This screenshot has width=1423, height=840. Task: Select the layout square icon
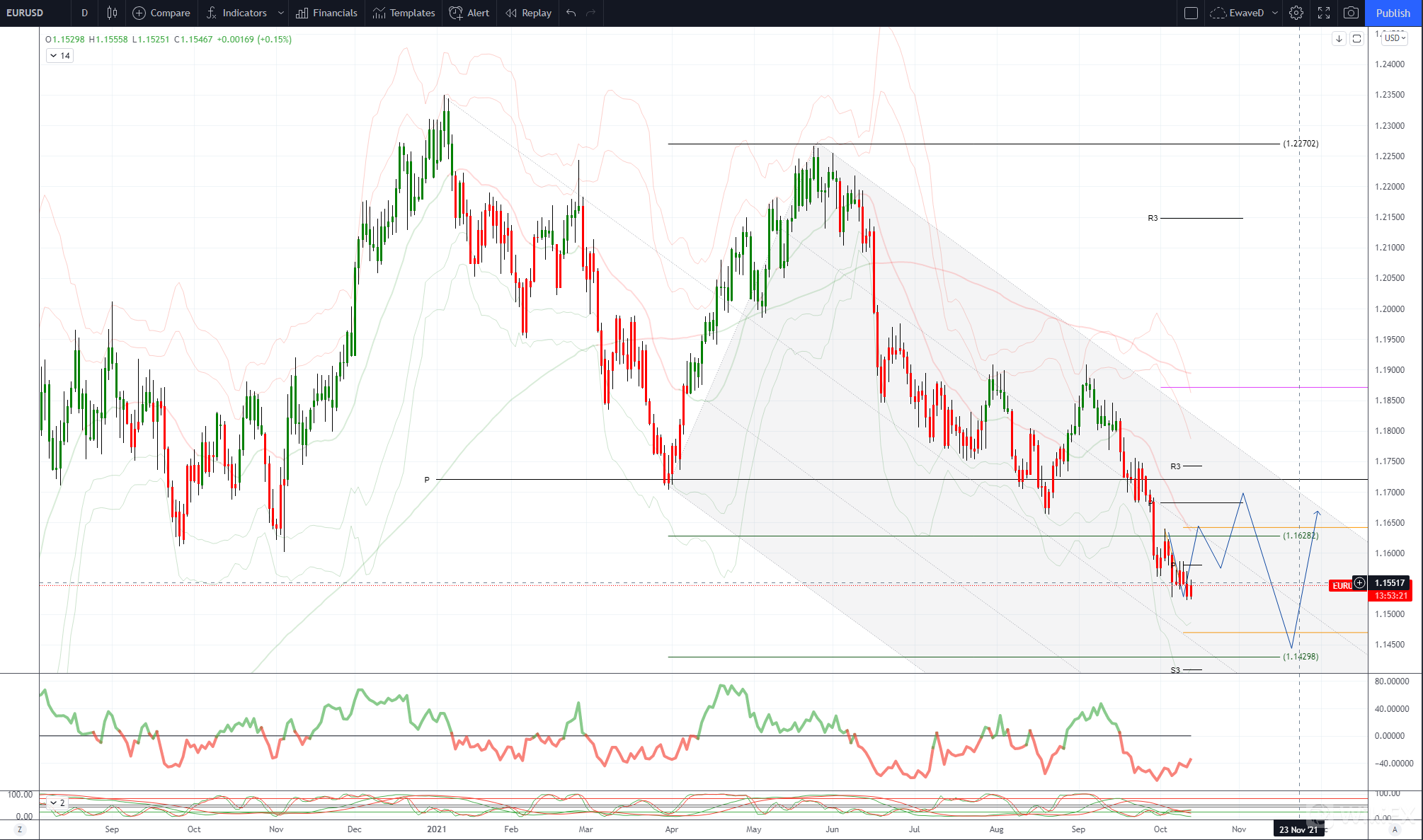(1191, 13)
